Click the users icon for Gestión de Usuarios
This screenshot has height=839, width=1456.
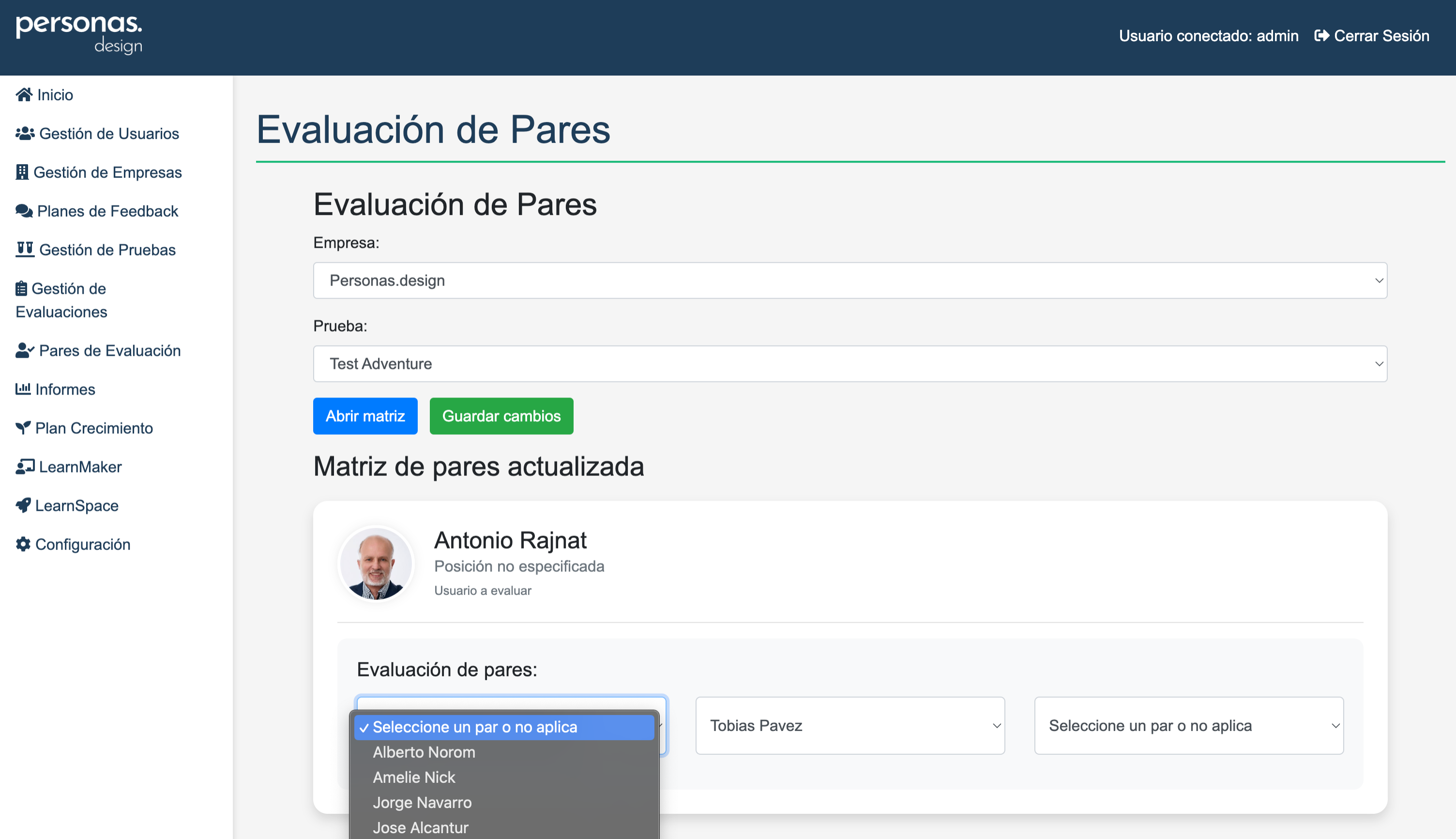[x=25, y=133]
